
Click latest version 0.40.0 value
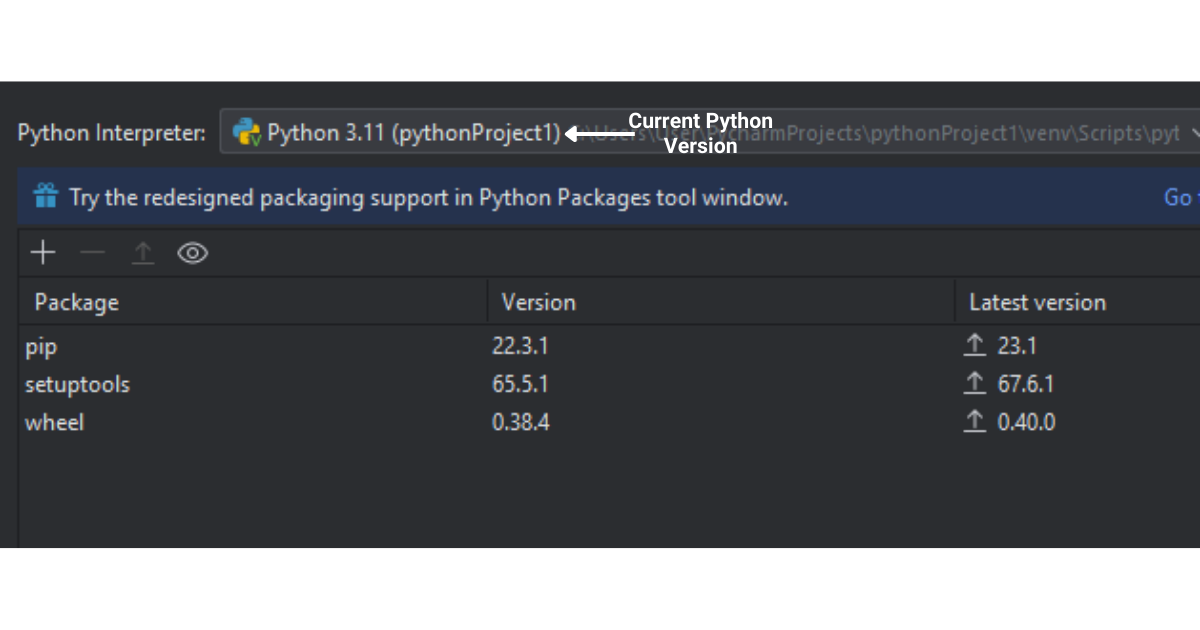tap(1026, 422)
